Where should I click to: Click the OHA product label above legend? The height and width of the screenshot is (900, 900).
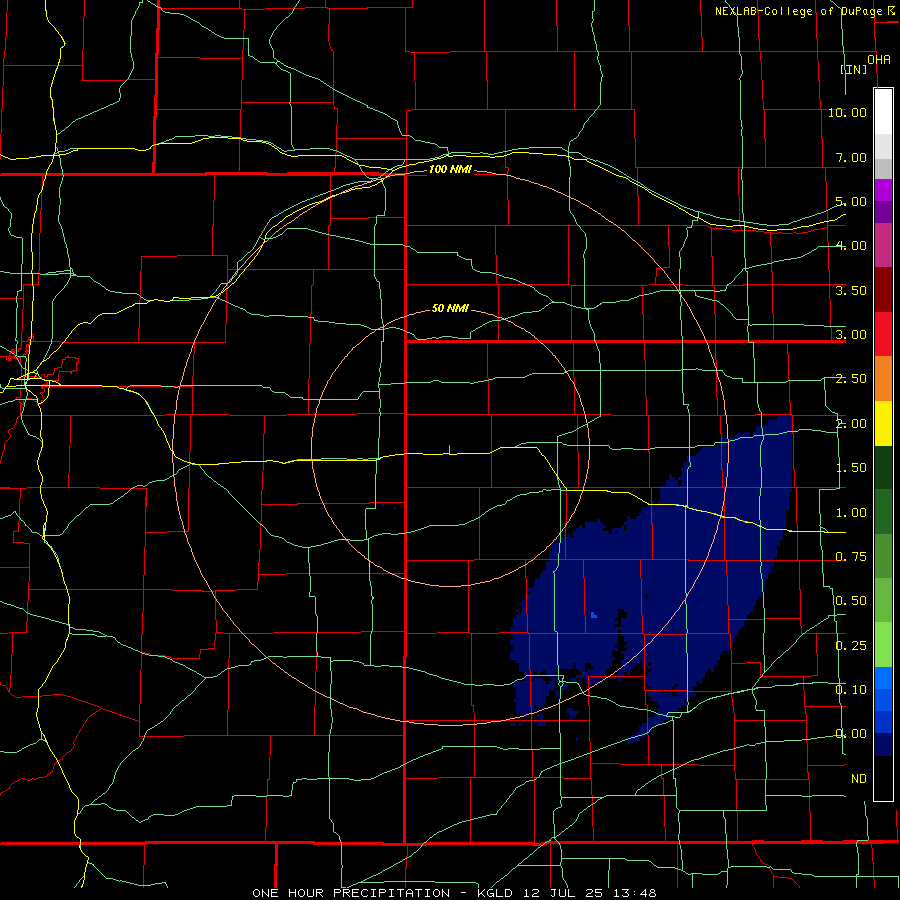[x=879, y=60]
